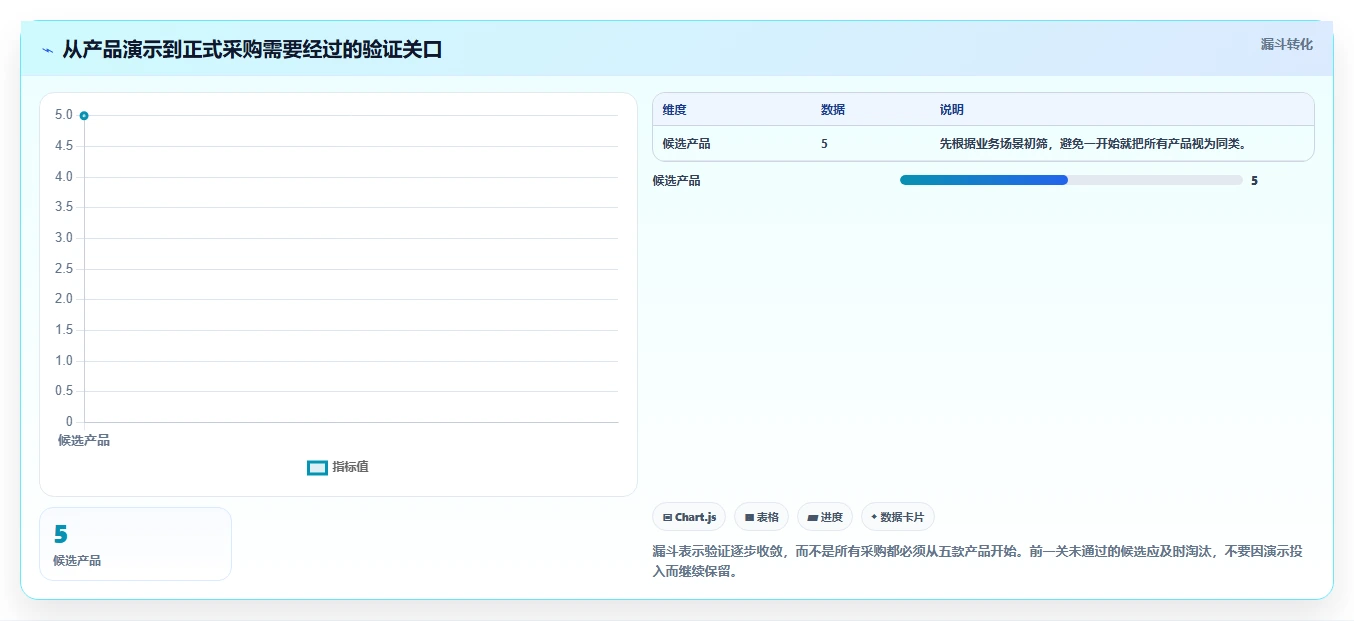Image resolution: width=1354 pixels, height=621 pixels.
Task: Click the description cell starting 先根据业务场景初筛
Action: point(1092,144)
